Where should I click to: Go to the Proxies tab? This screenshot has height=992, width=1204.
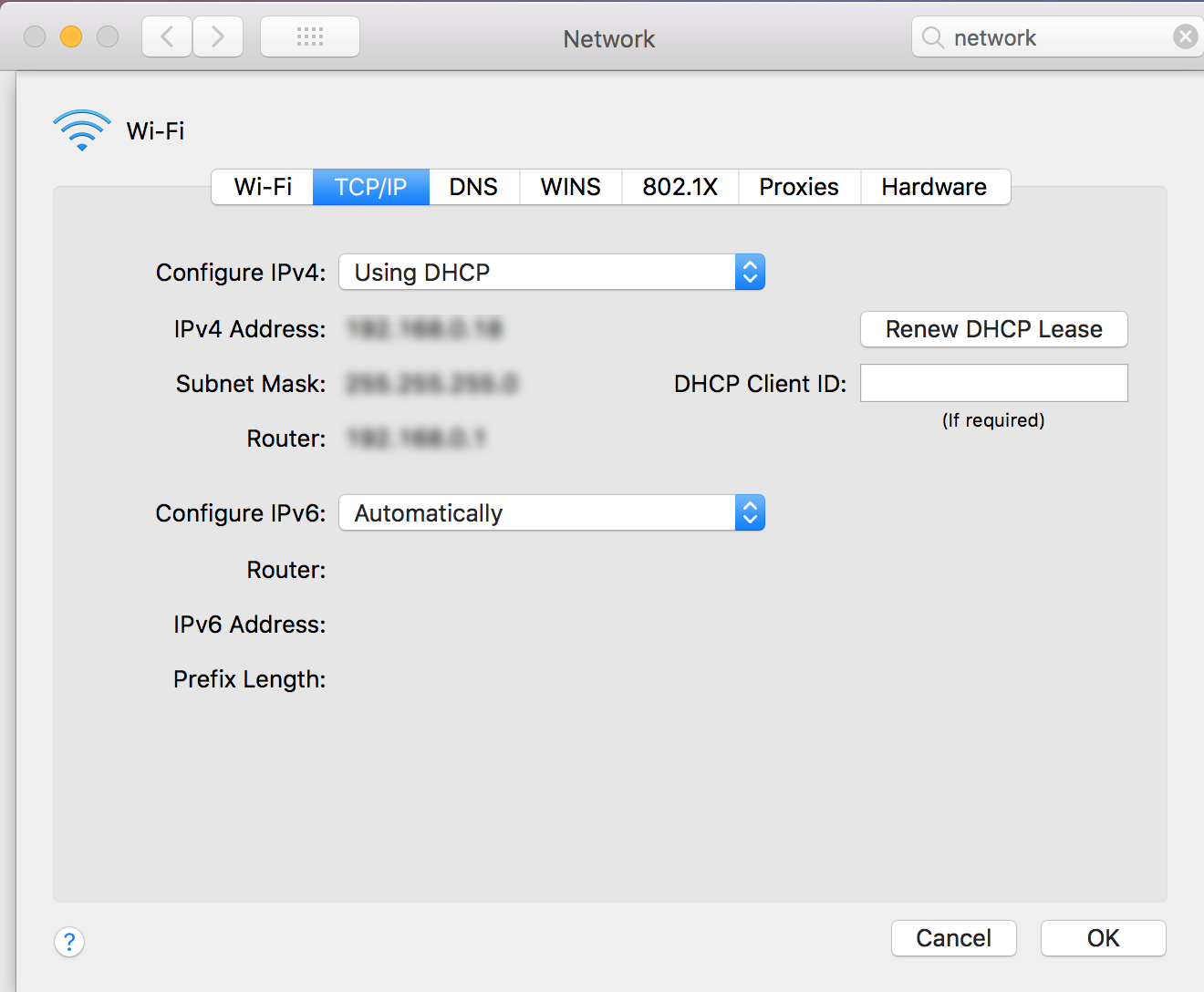[800, 187]
